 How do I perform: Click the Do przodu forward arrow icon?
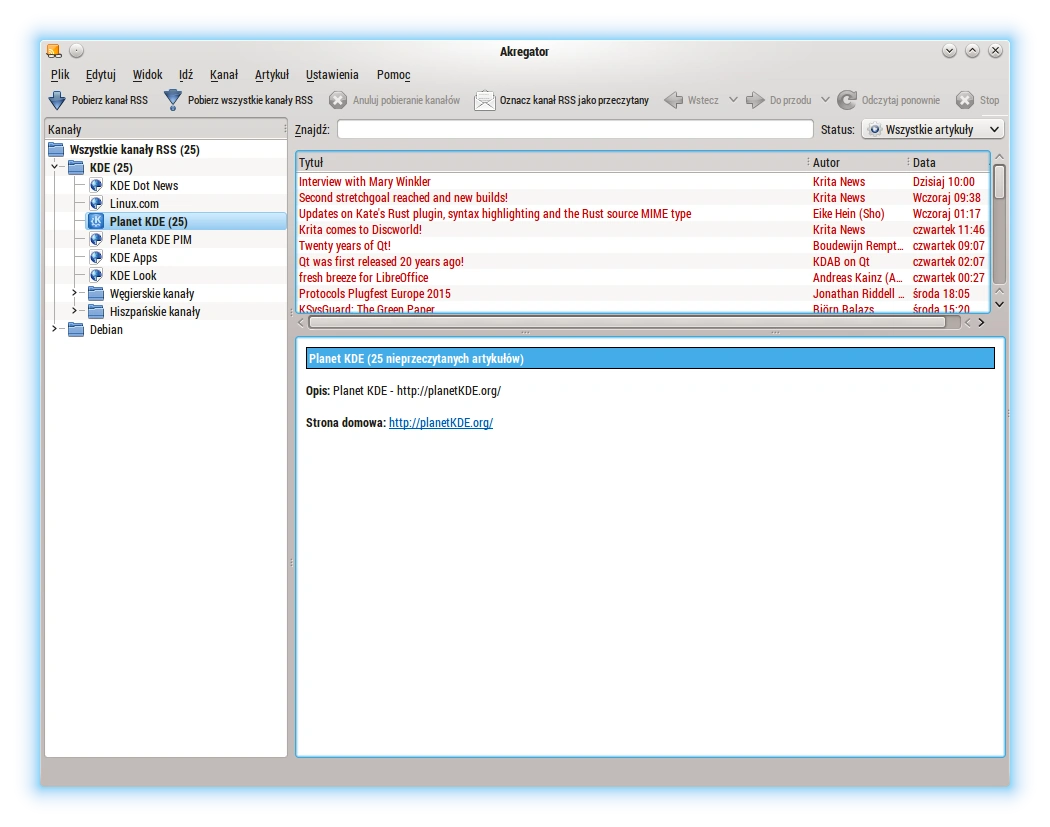755,100
